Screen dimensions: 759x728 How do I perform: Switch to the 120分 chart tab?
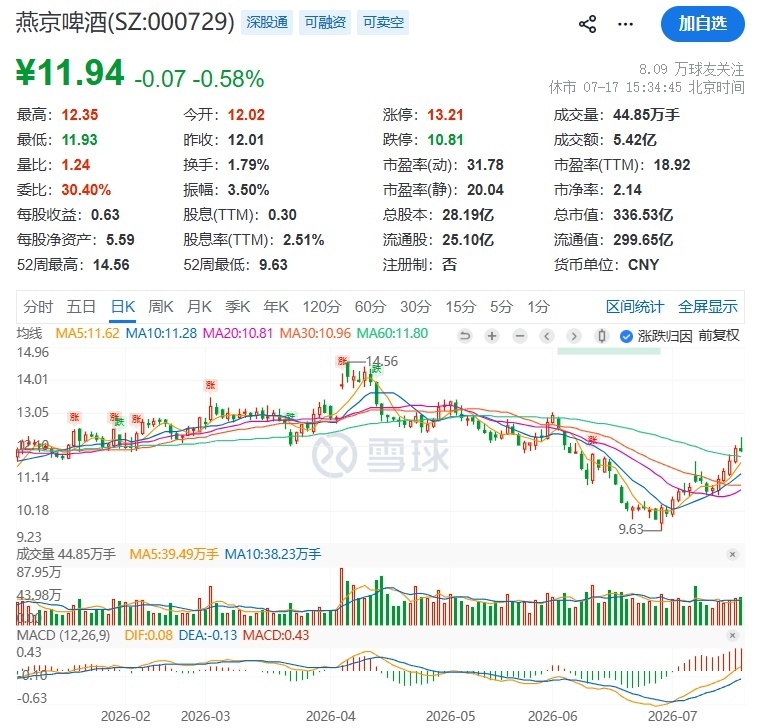pos(322,306)
